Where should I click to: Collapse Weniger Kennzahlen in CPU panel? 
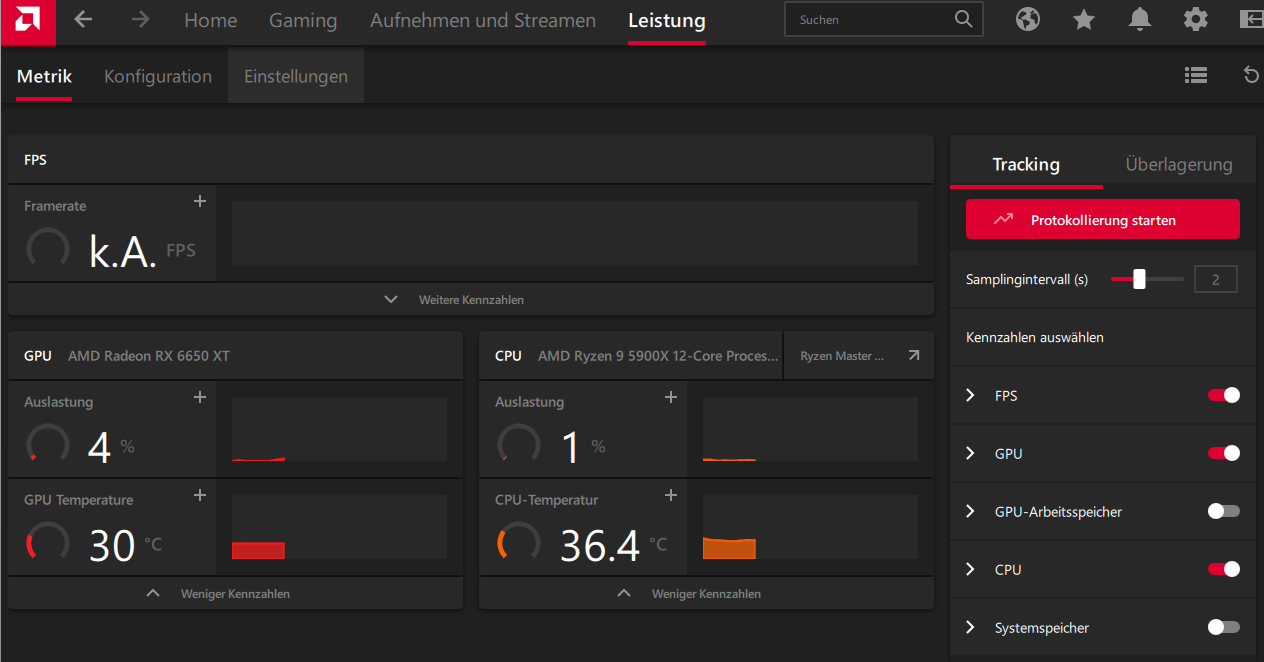tap(706, 594)
